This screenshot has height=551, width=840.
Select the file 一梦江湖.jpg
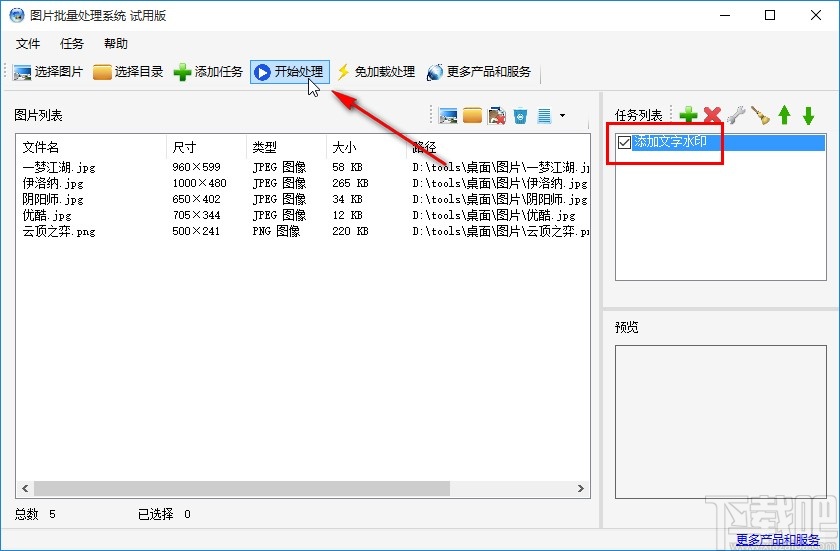(59, 168)
